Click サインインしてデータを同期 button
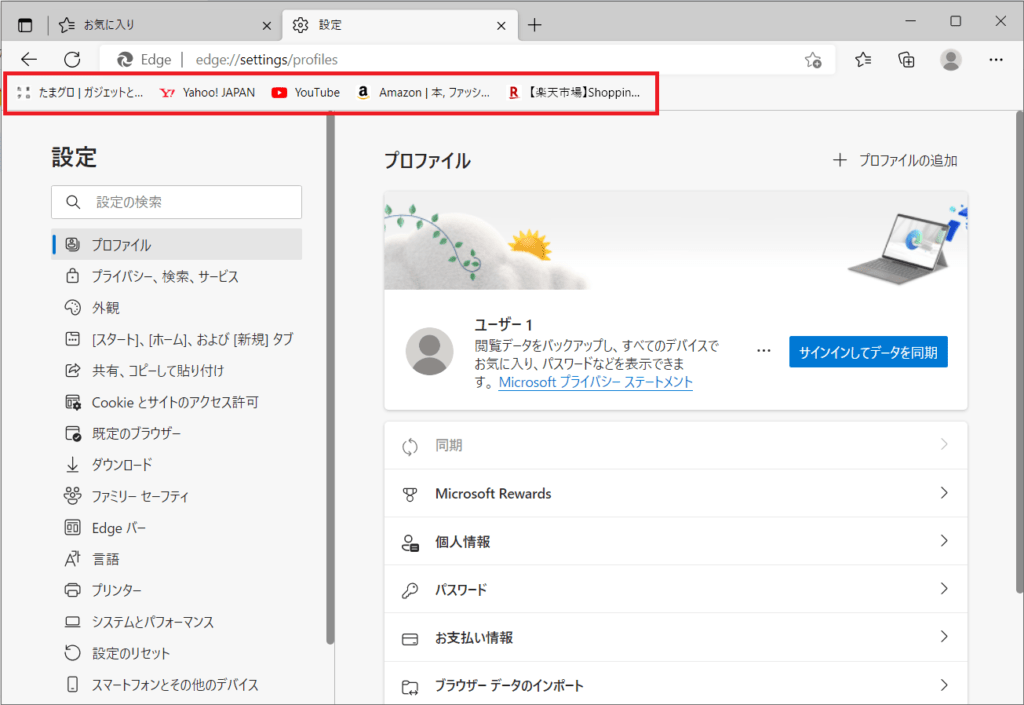Image resolution: width=1024 pixels, height=705 pixels. point(867,351)
